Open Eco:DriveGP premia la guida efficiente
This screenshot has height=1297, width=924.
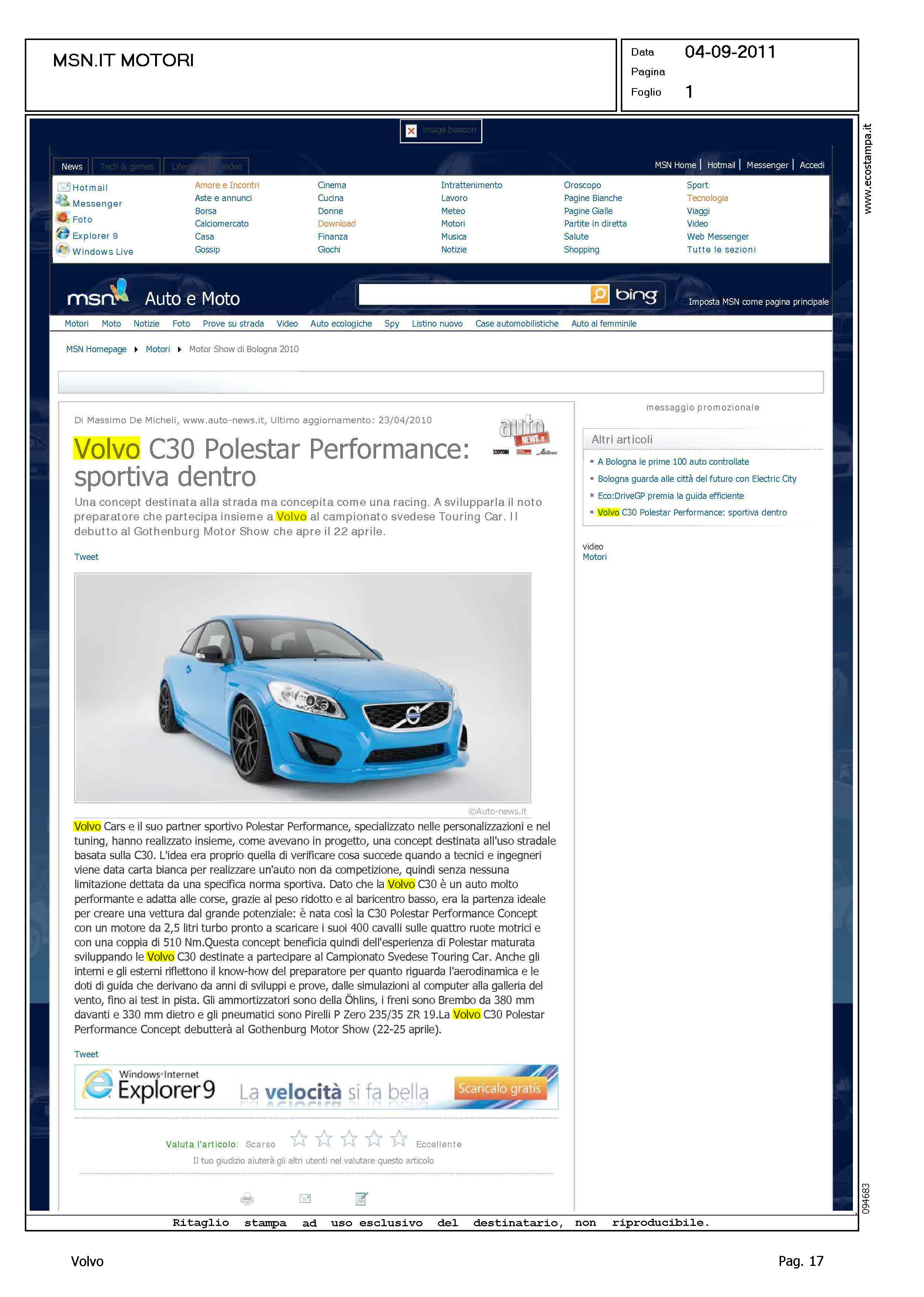[670, 496]
